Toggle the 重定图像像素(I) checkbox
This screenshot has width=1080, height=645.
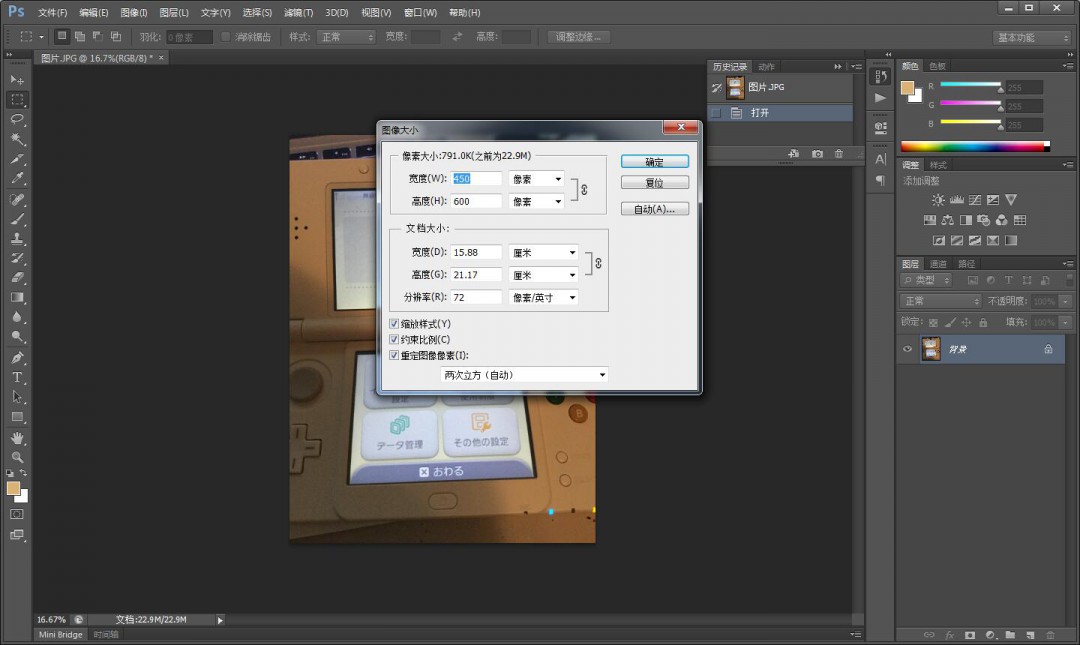(x=394, y=356)
